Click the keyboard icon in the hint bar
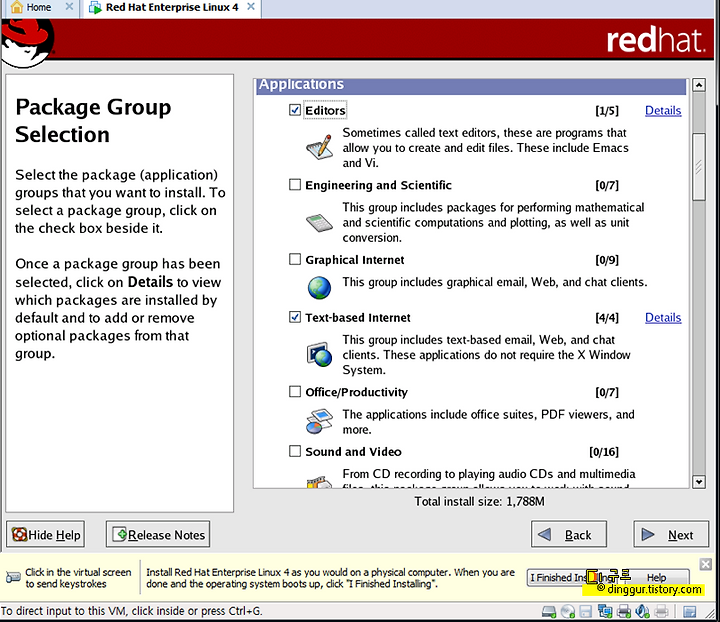 [x=13, y=577]
